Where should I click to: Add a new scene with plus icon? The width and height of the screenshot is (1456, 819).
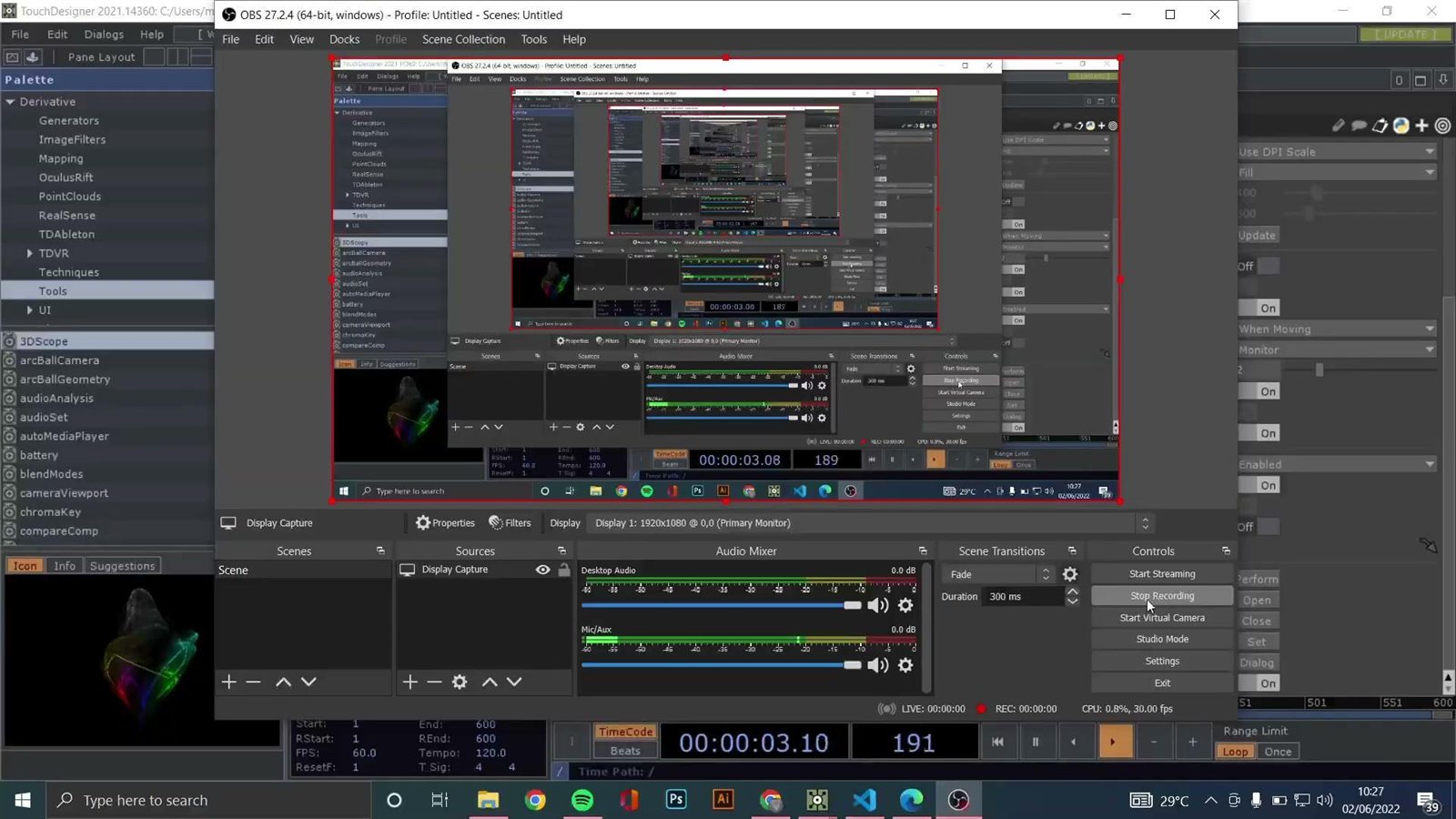(228, 682)
